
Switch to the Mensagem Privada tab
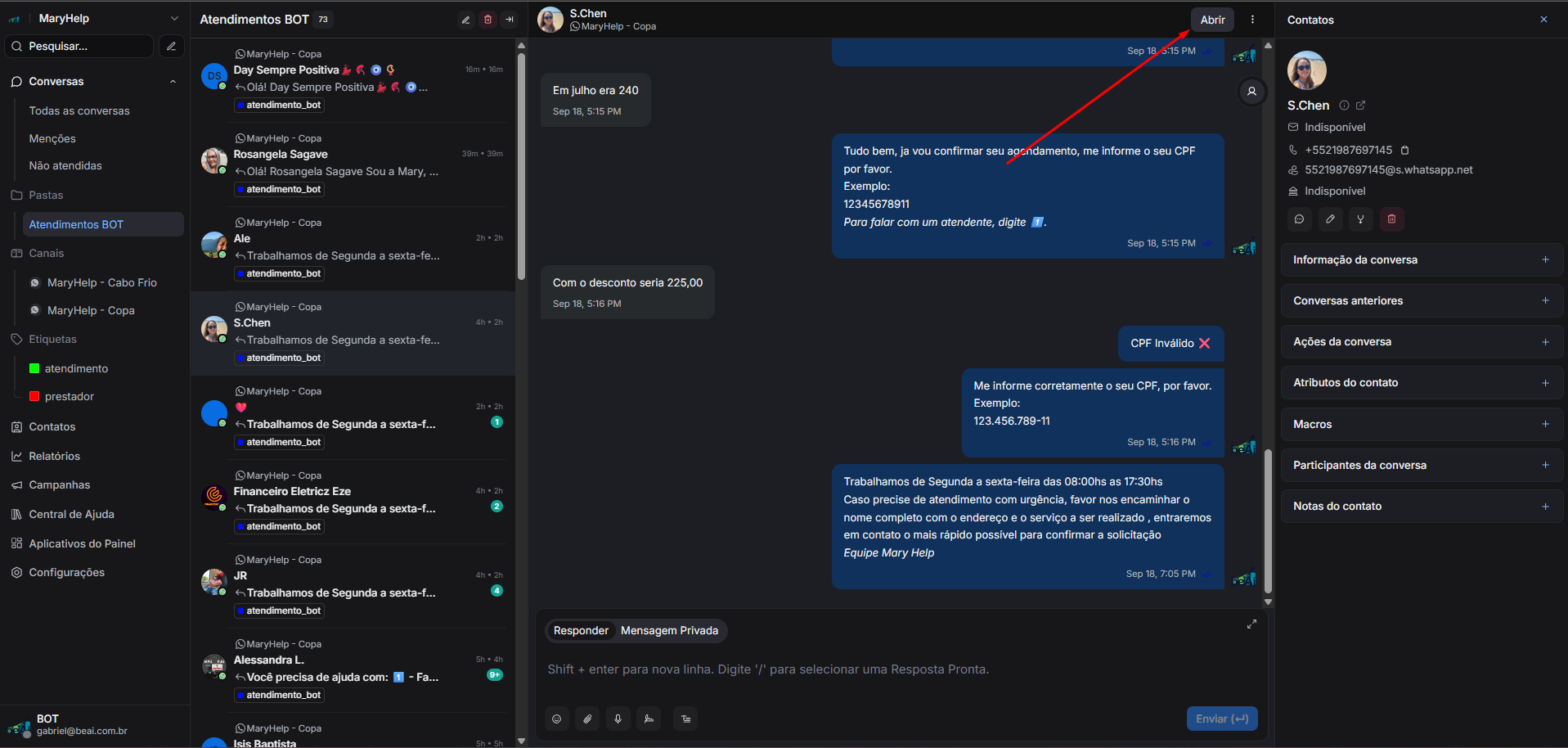point(669,630)
